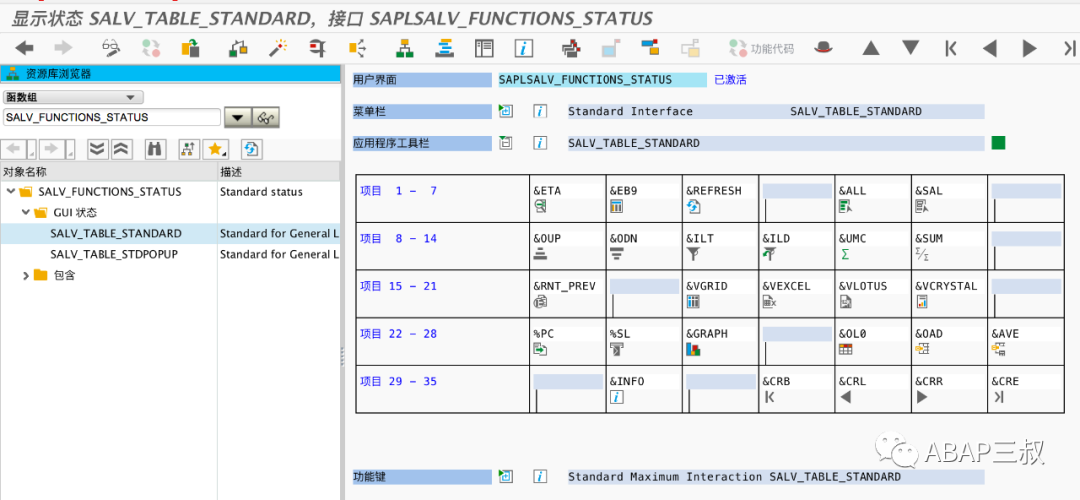Click the 对象名称 column header
This screenshot has width=1080, height=500.
pyautogui.click(x=109, y=171)
